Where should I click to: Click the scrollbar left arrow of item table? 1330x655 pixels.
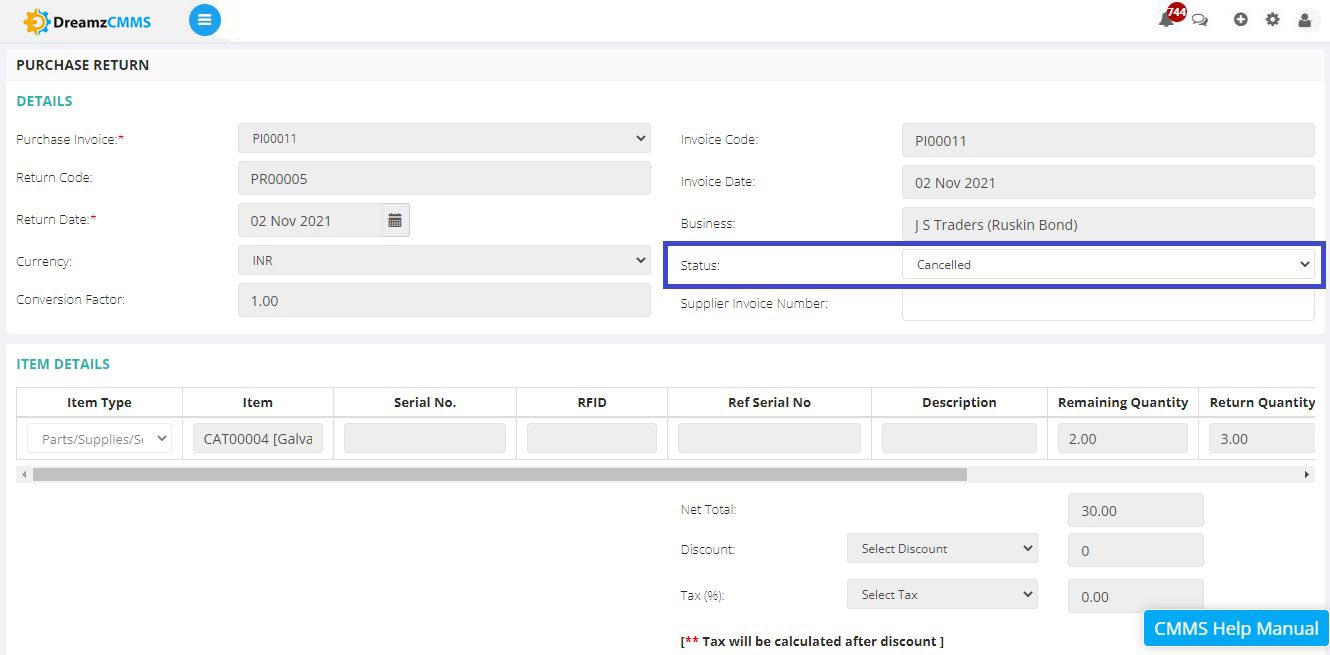(25, 474)
